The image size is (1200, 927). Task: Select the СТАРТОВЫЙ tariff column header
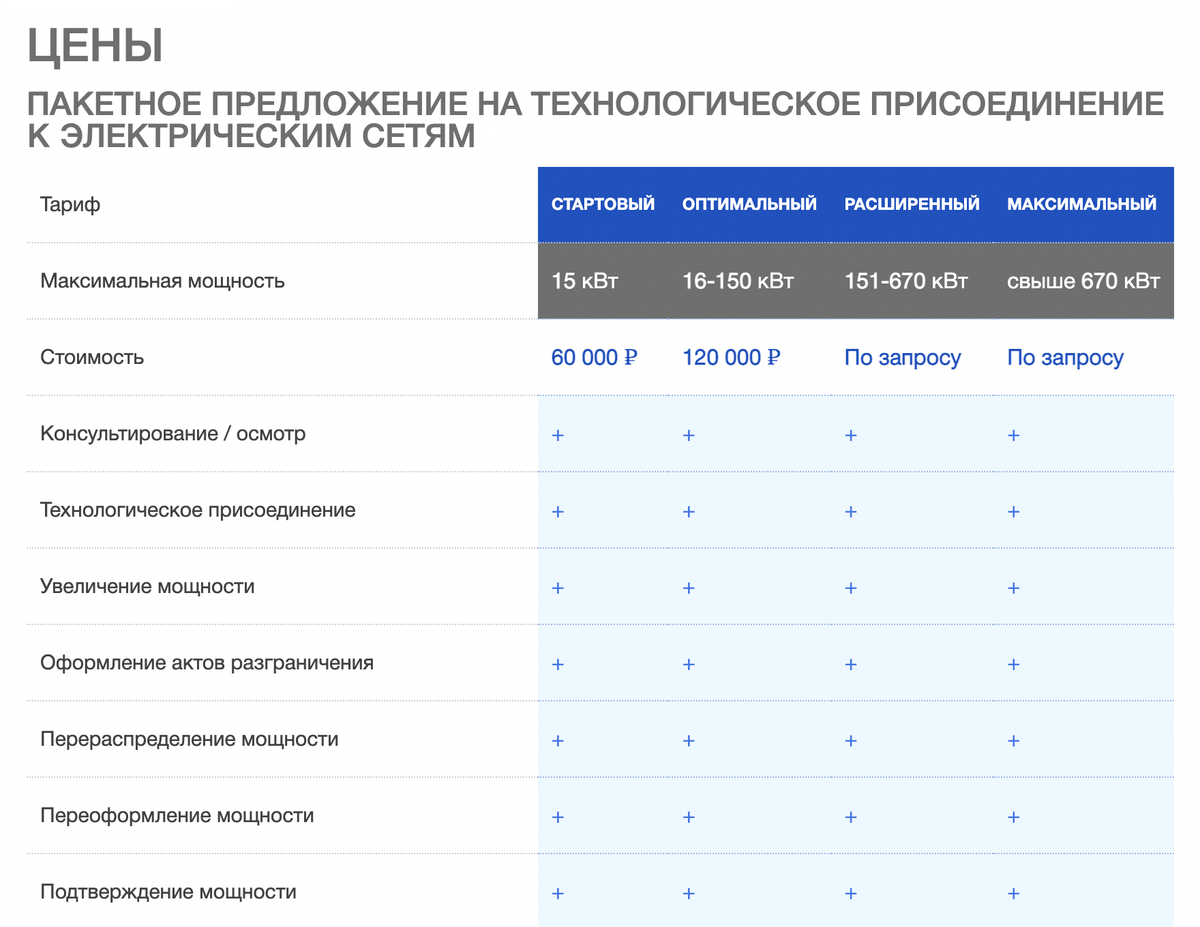click(603, 203)
